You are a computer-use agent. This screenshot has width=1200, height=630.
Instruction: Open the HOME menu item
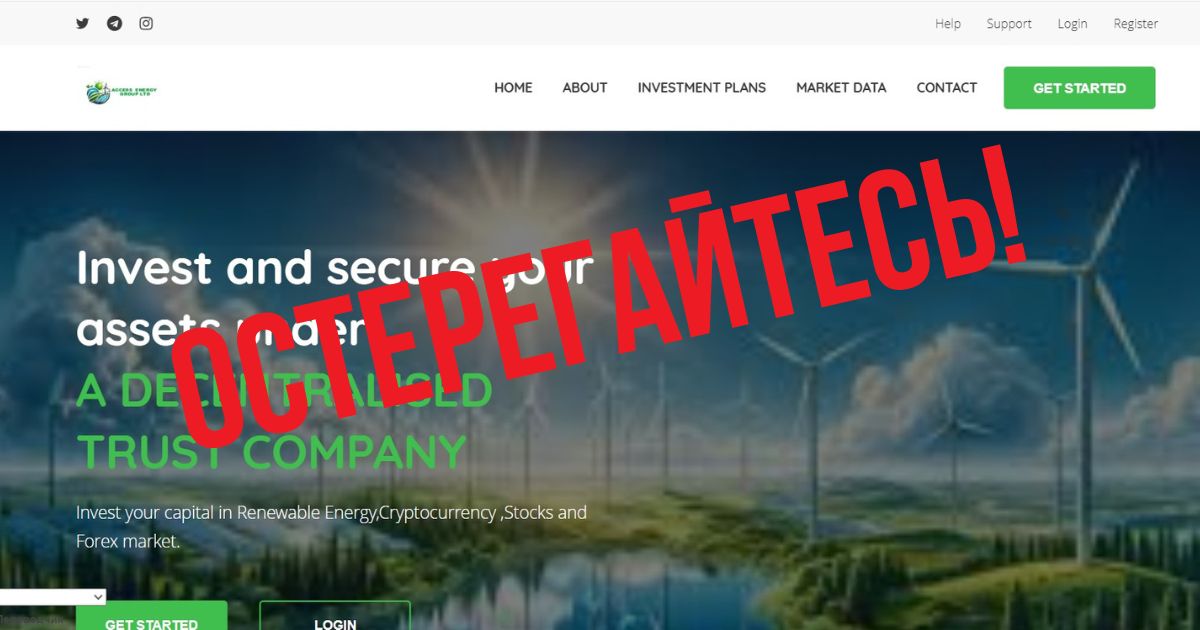[513, 88]
